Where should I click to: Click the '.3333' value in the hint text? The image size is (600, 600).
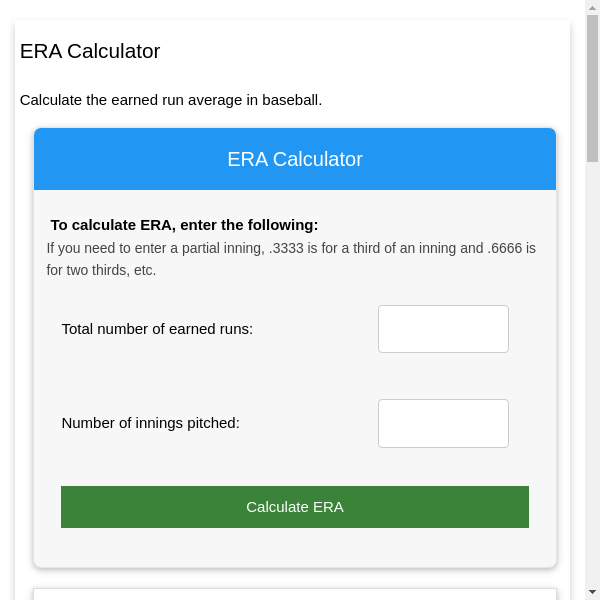(x=288, y=248)
